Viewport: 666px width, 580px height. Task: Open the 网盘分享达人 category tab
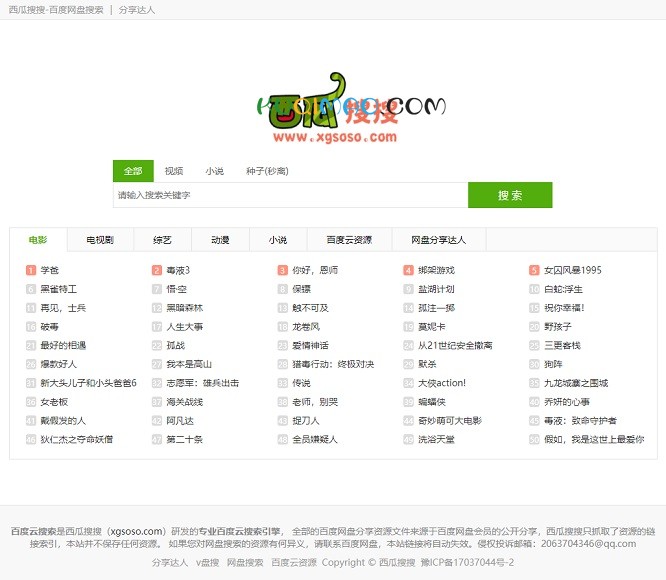439,240
